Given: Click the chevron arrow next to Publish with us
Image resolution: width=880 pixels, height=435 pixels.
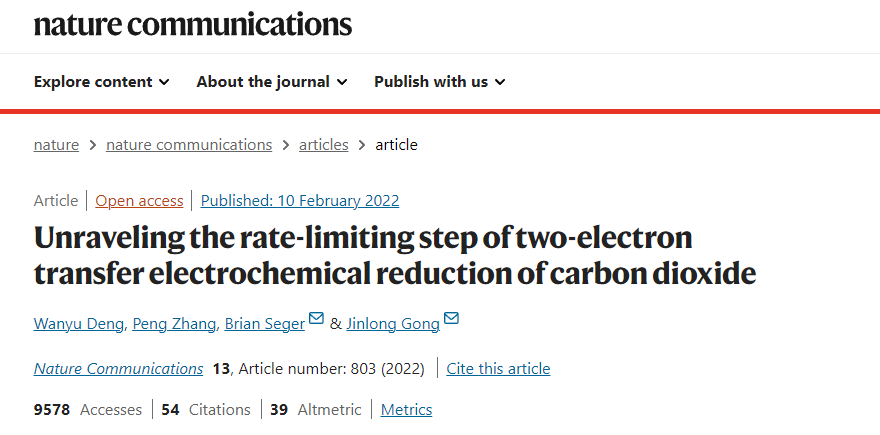Looking at the screenshot, I should 500,82.
